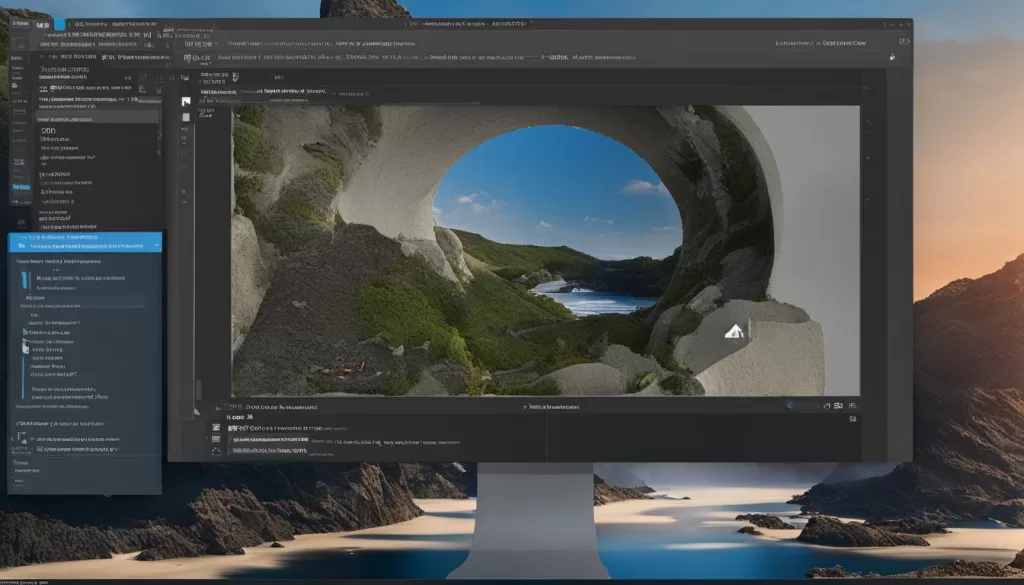Click the small white file icon in left panel list
Viewport: 1024px width, 585px height.
tap(27, 347)
